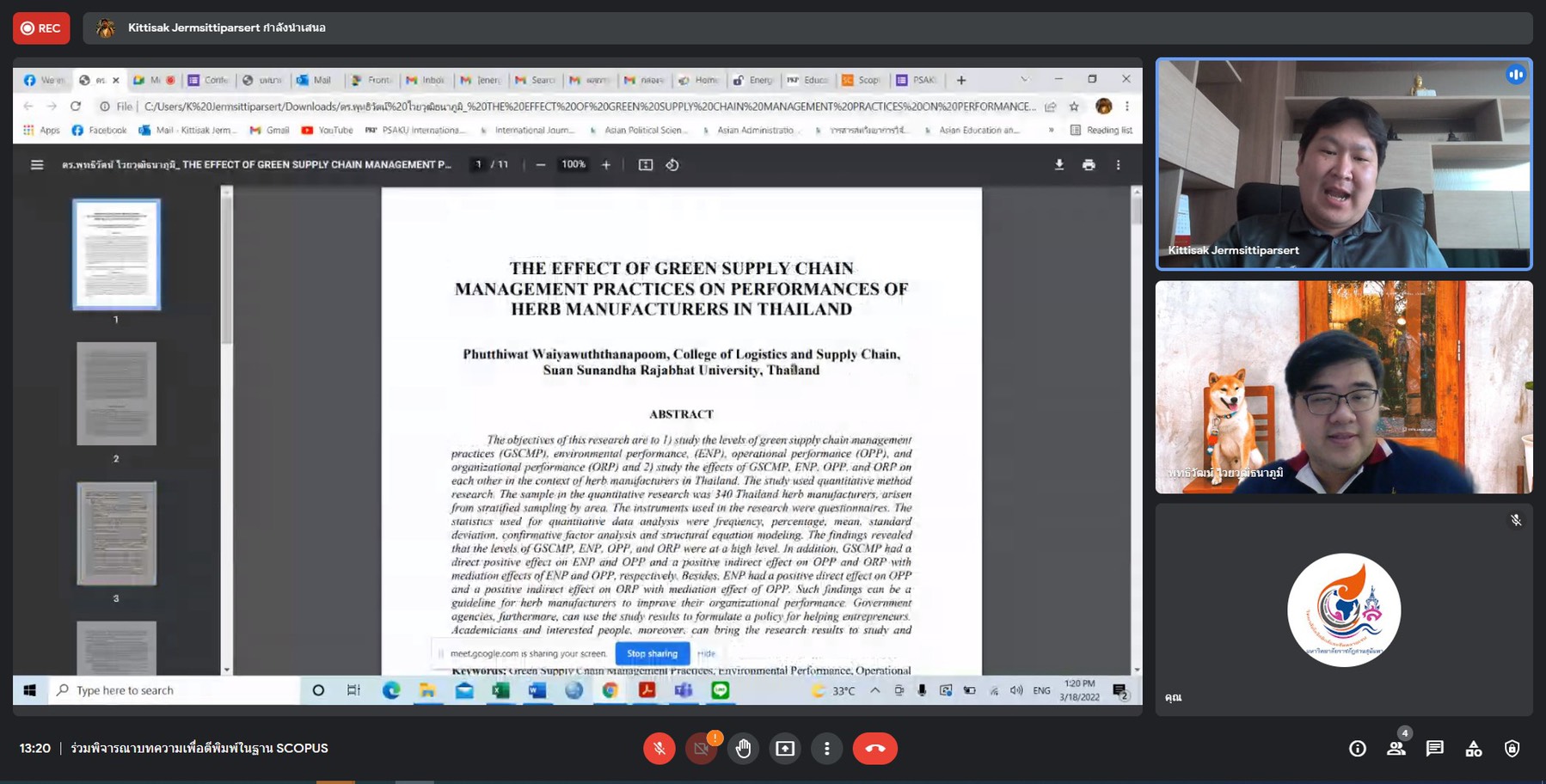Leave the call with red hang-up button

click(x=874, y=749)
